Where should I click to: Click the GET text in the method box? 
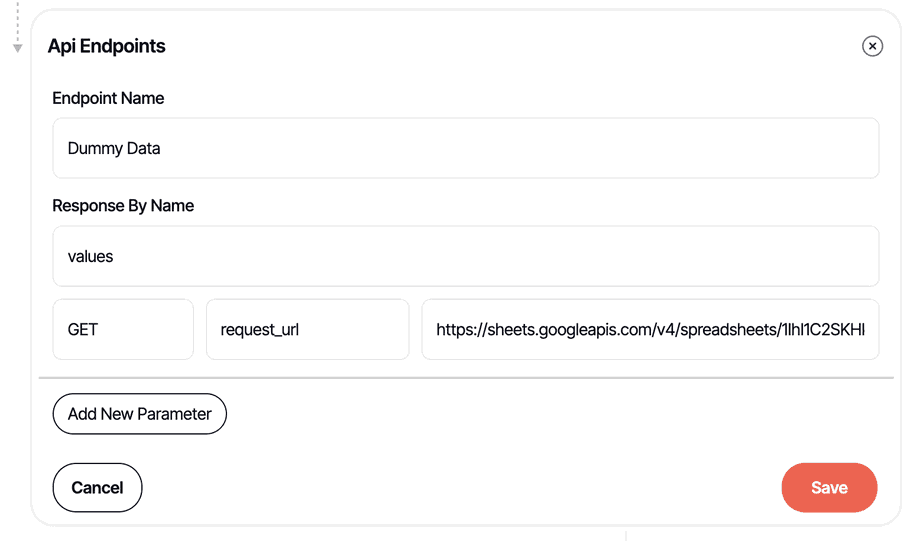(83, 329)
